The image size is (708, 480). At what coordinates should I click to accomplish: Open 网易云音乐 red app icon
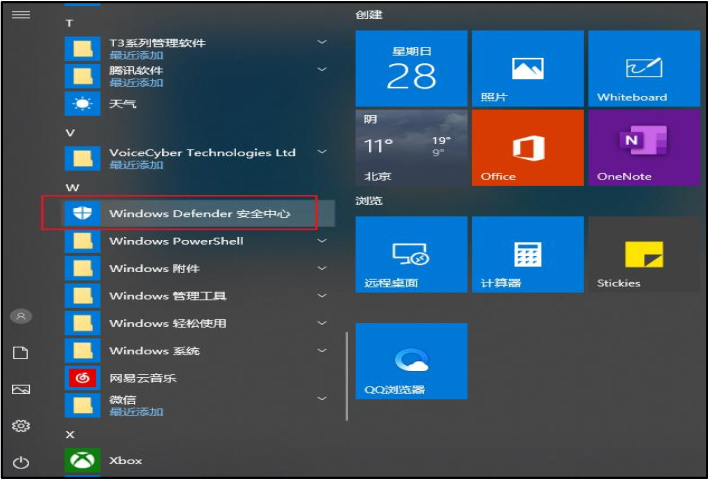[79, 378]
